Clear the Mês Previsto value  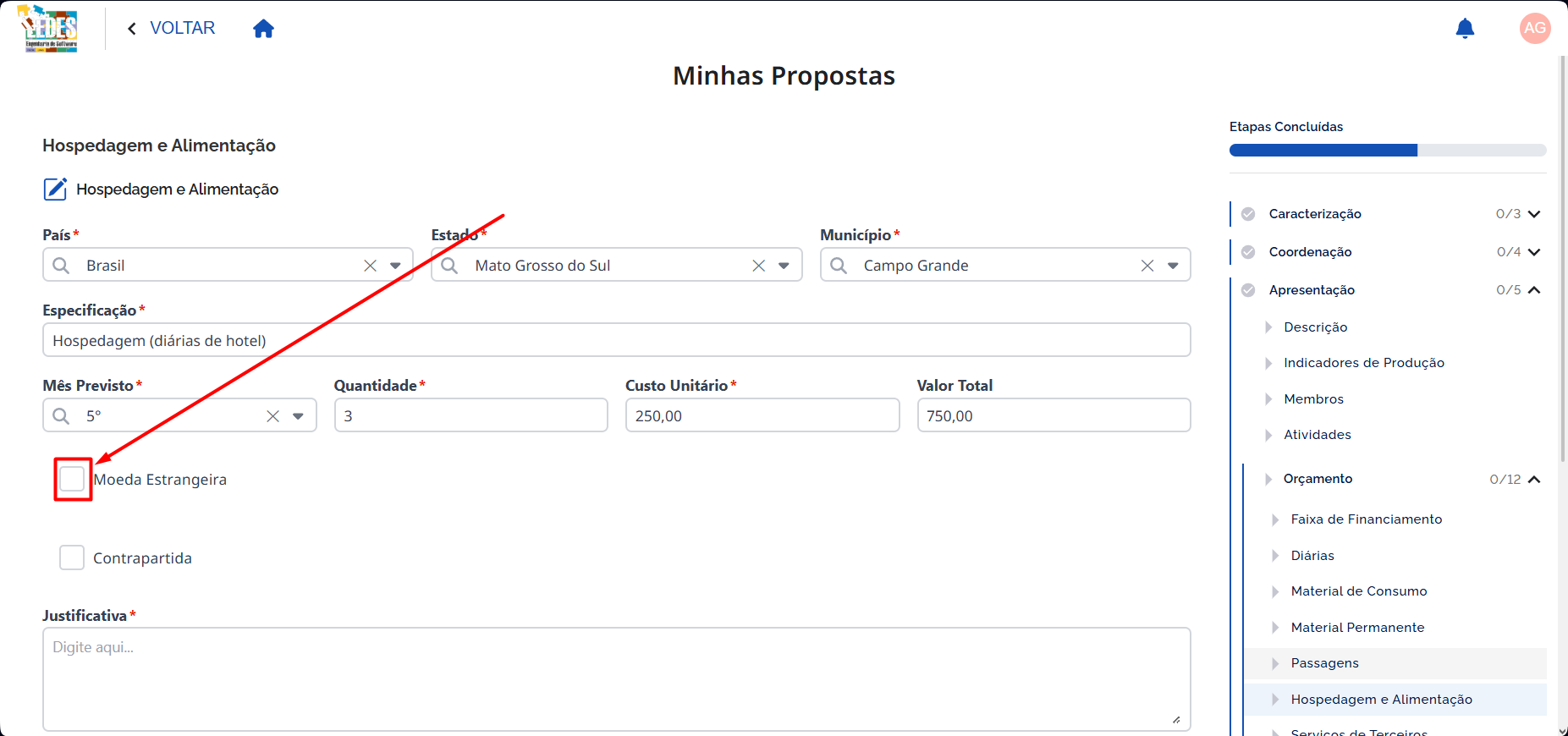tap(272, 416)
